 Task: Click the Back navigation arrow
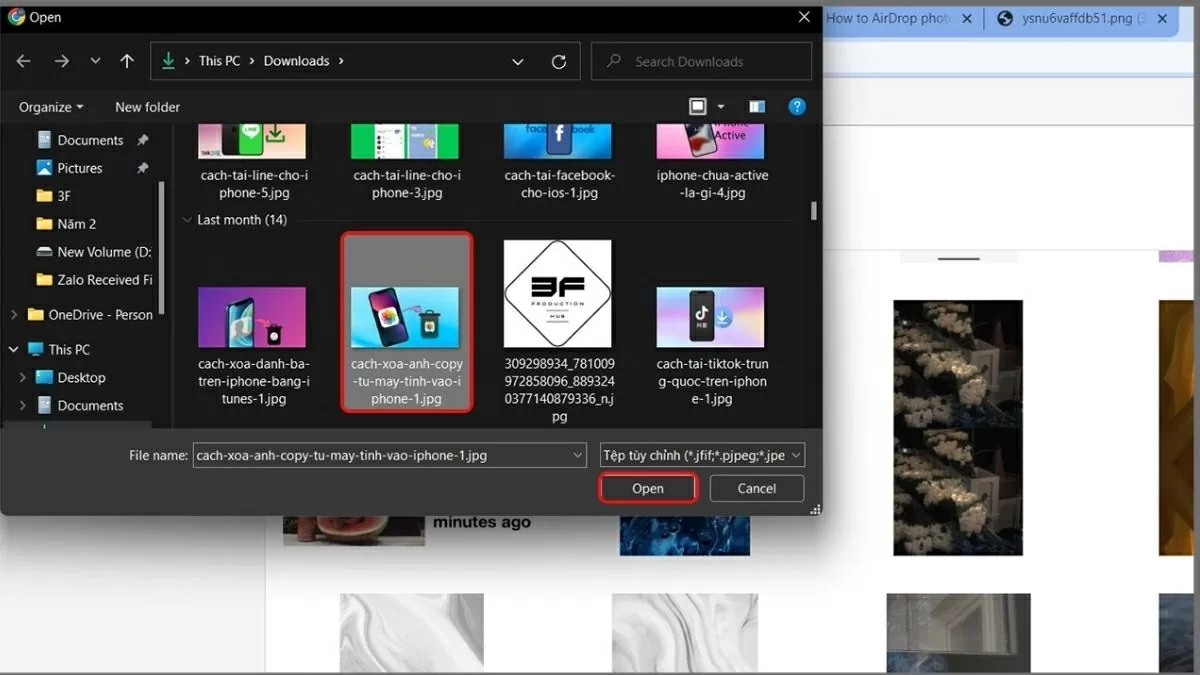point(22,61)
